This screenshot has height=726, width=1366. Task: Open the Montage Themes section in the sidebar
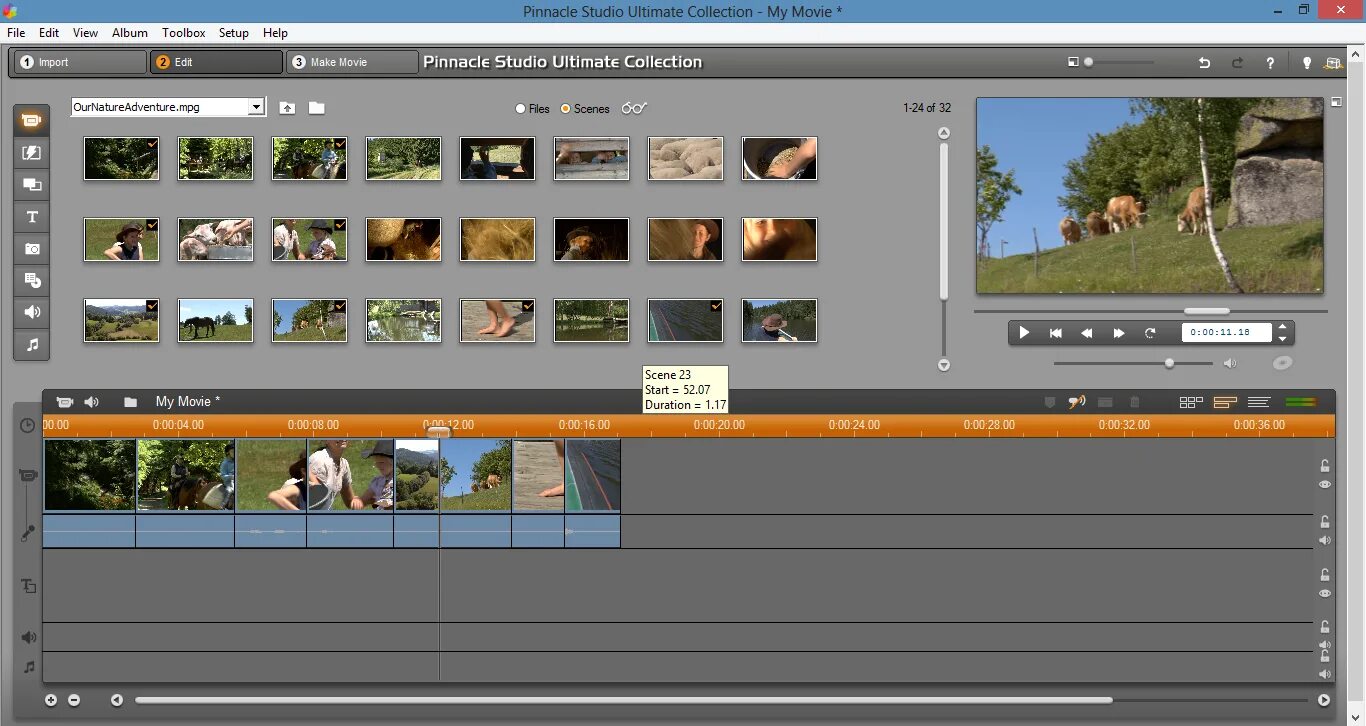pos(31,185)
